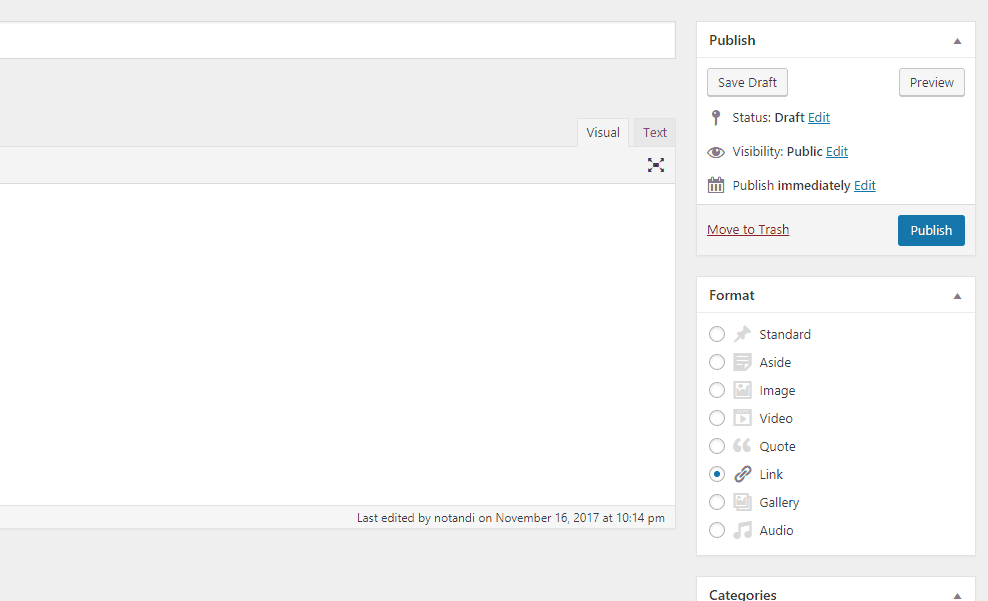This screenshot has width=988, height=601.
Task: Click the Audio format music note icon
Action: pos(742,531)
